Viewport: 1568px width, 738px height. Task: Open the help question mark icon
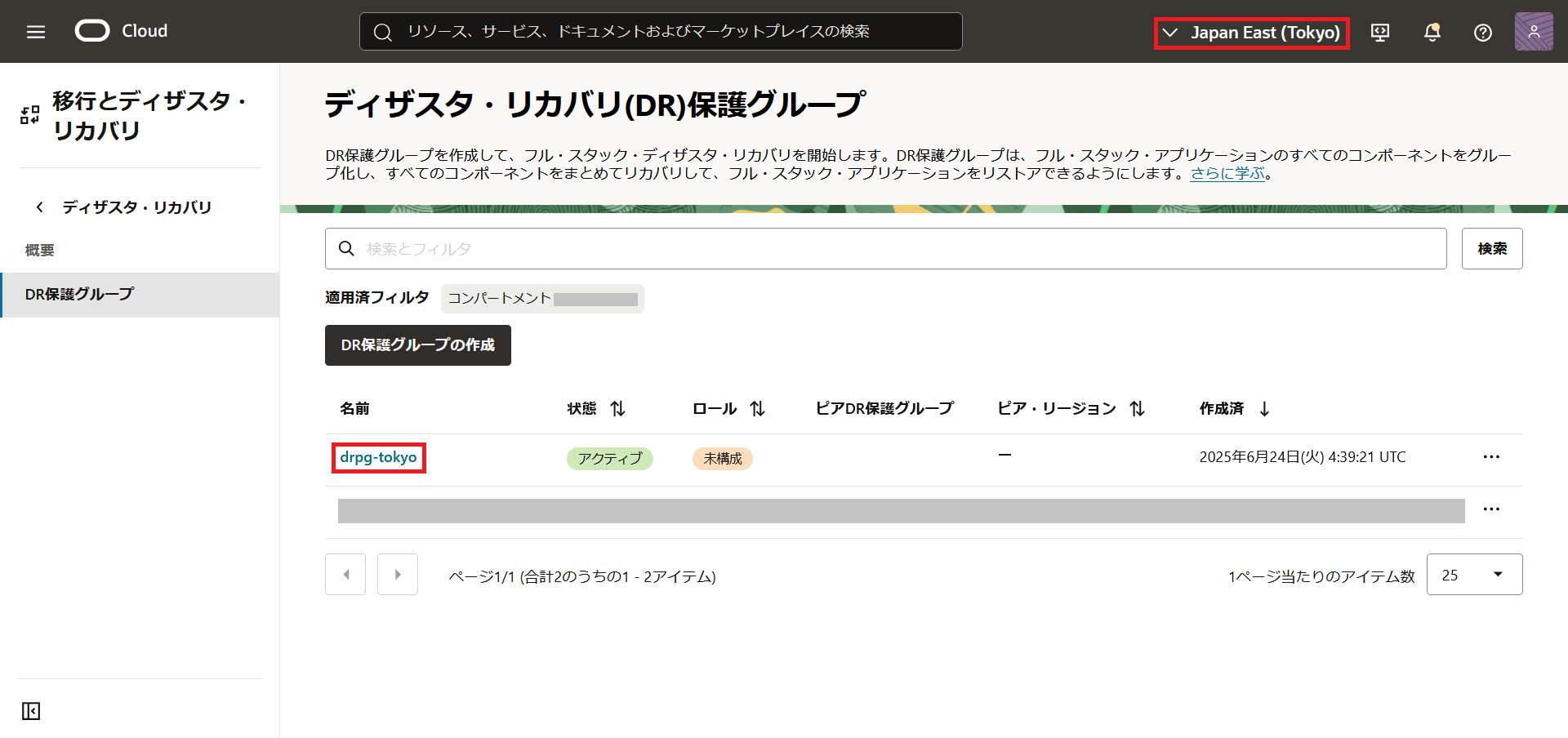pyautogui.click(x=1482, y=31)
